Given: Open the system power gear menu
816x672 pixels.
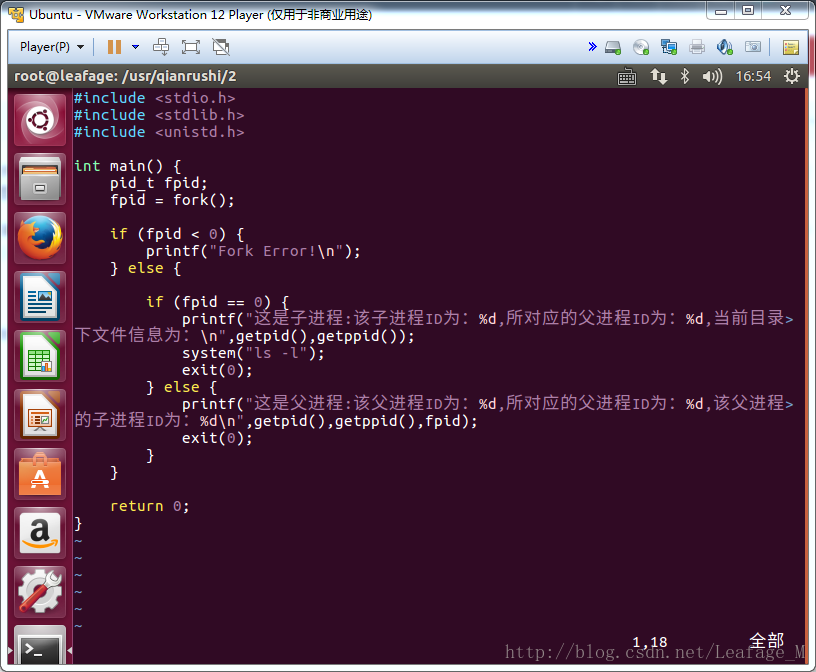Looking at the screenshot, I should (792, 77).
